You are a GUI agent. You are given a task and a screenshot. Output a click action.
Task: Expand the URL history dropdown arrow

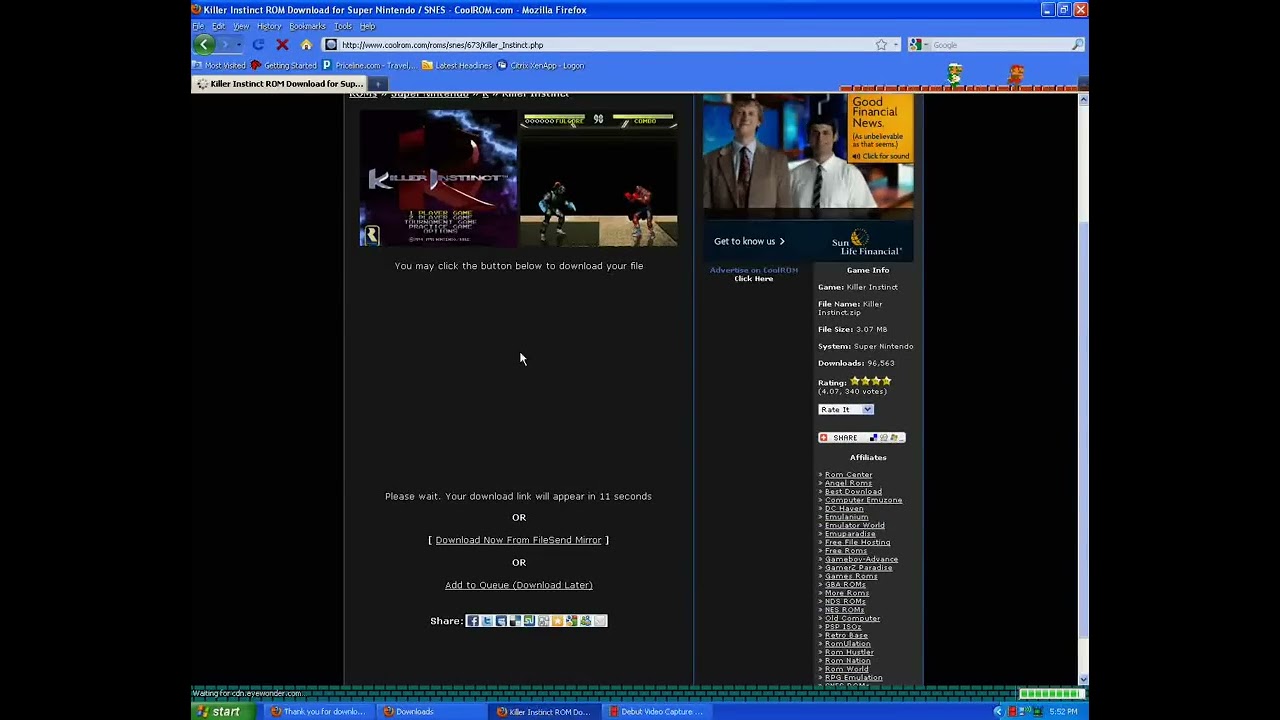click(x=896, y=45)
